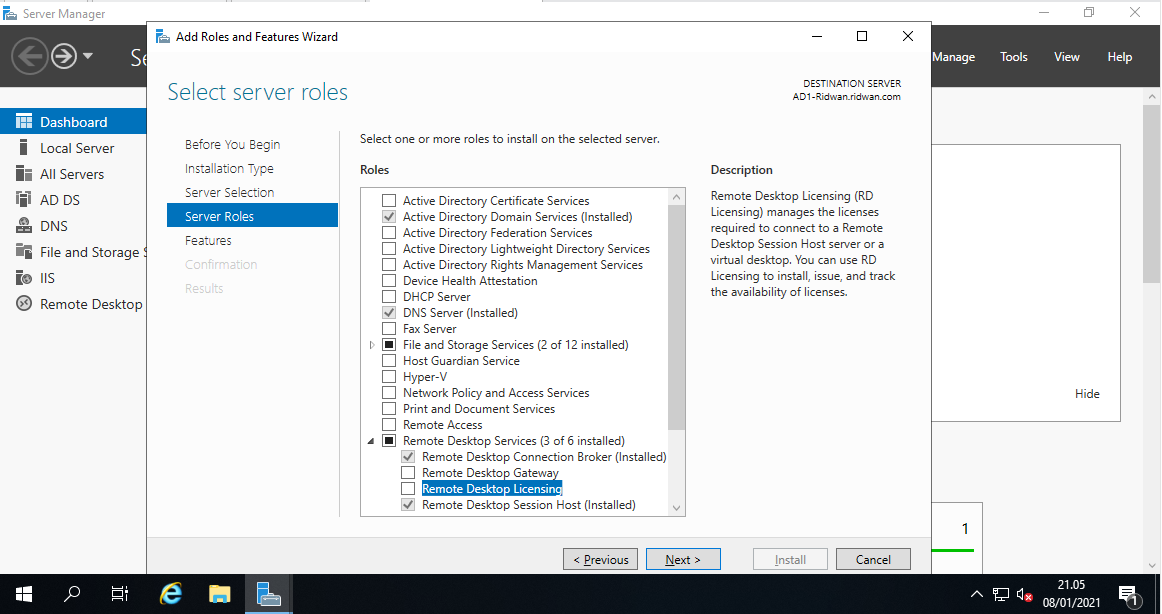Open the Tools menu

(x=1013, y=57)
